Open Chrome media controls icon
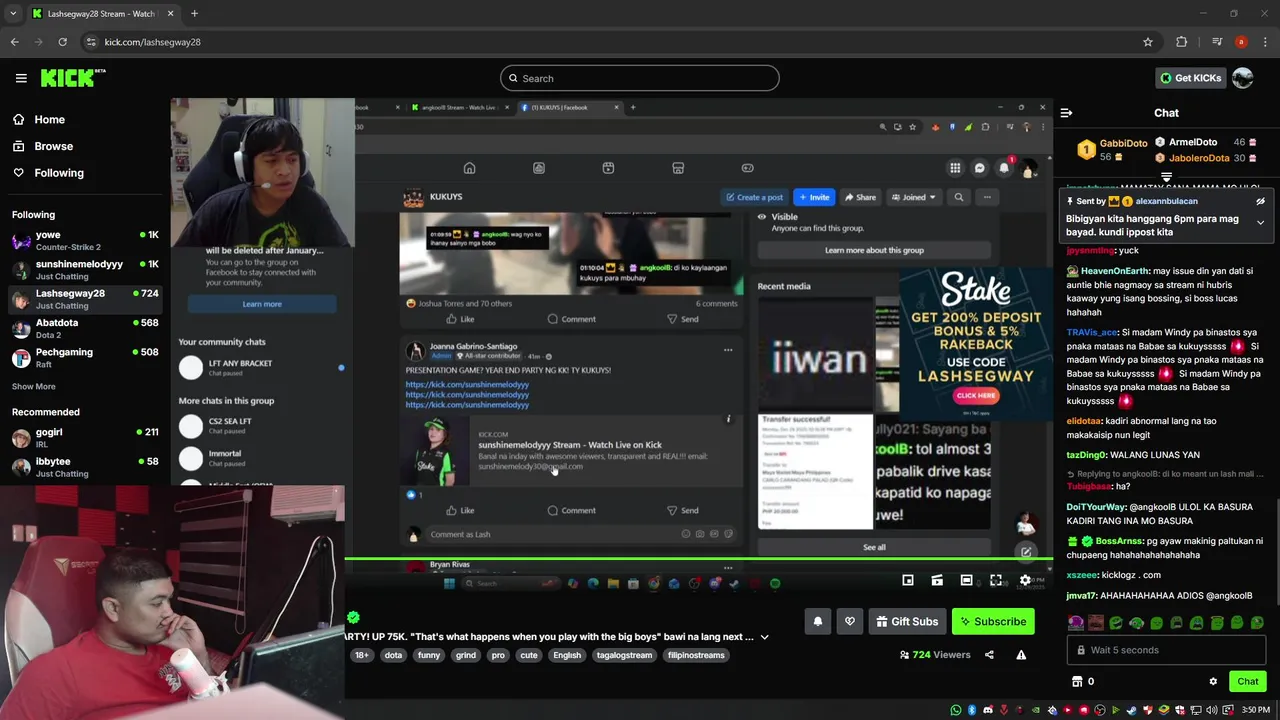Image resolution: width=1280 pixels, height=720 pixels. coord(1216,42)
